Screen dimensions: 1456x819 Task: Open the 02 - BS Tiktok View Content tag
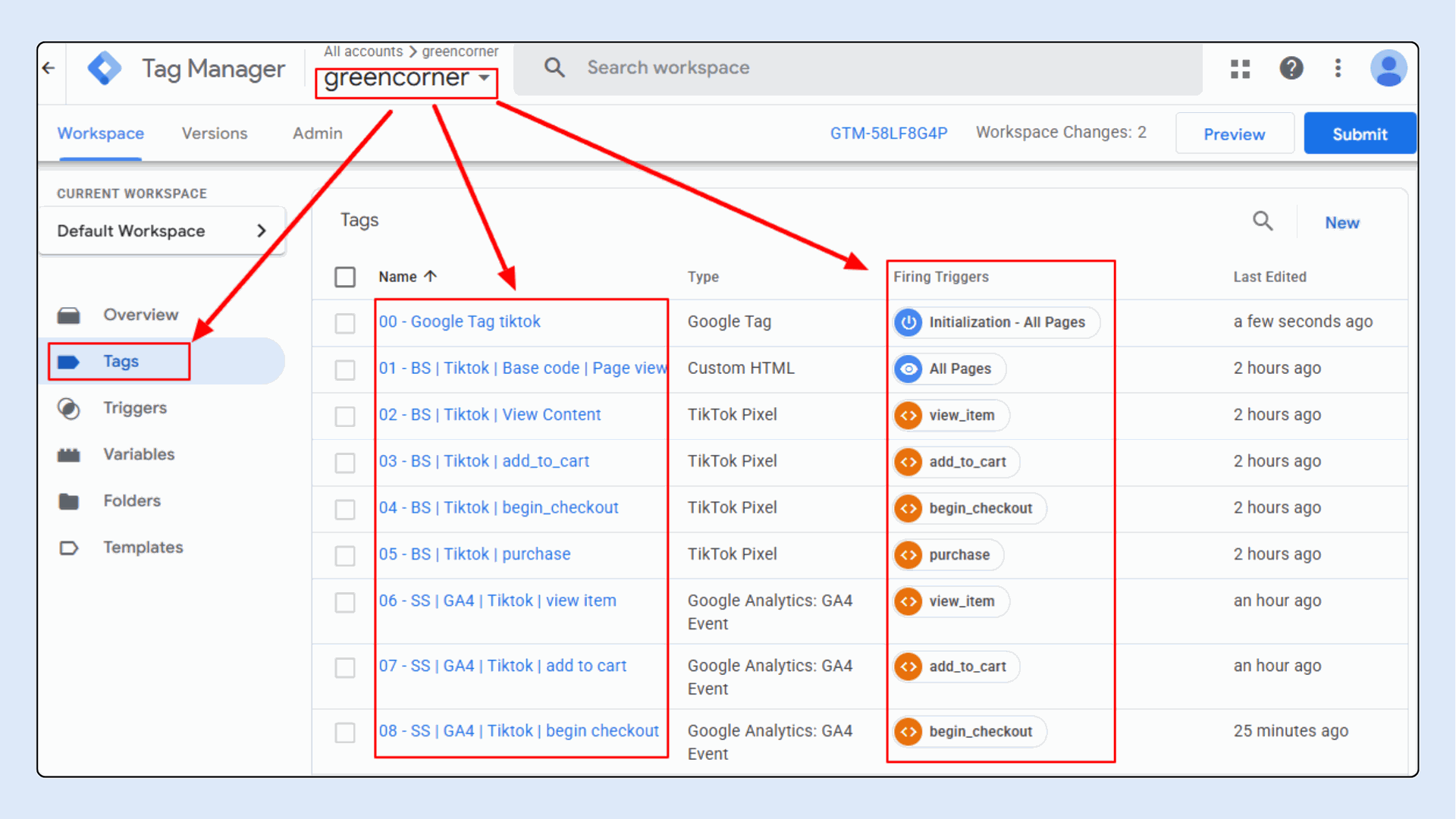pos(490,415)
